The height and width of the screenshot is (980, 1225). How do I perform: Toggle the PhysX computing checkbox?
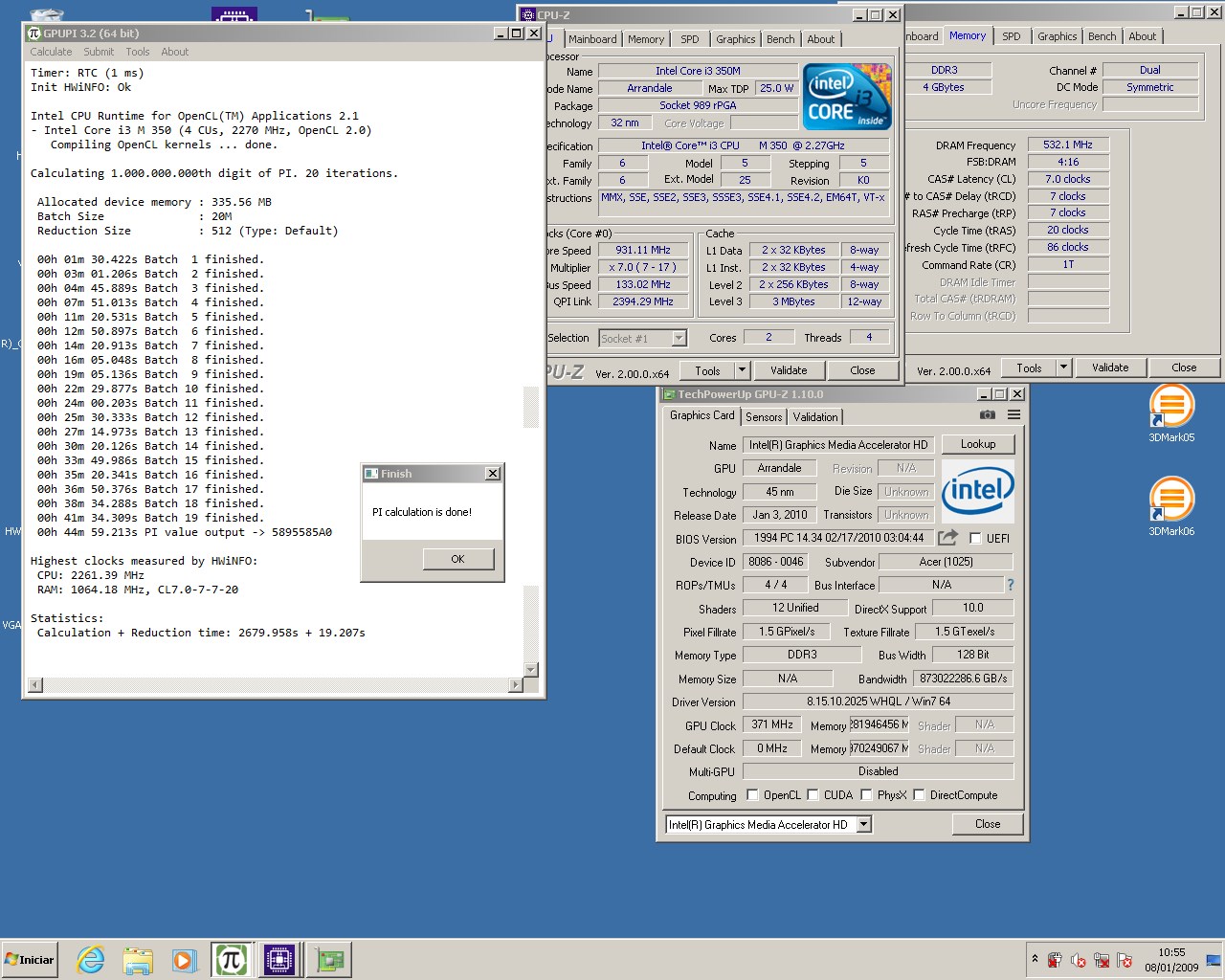point(866,794)
